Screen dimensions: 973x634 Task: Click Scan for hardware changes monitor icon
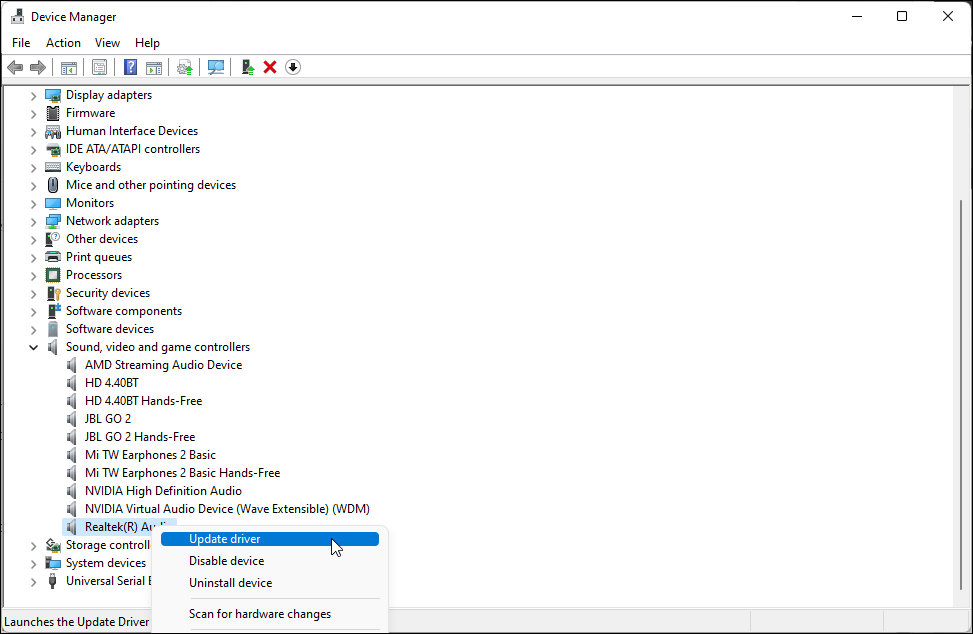[x=215, y=67]
